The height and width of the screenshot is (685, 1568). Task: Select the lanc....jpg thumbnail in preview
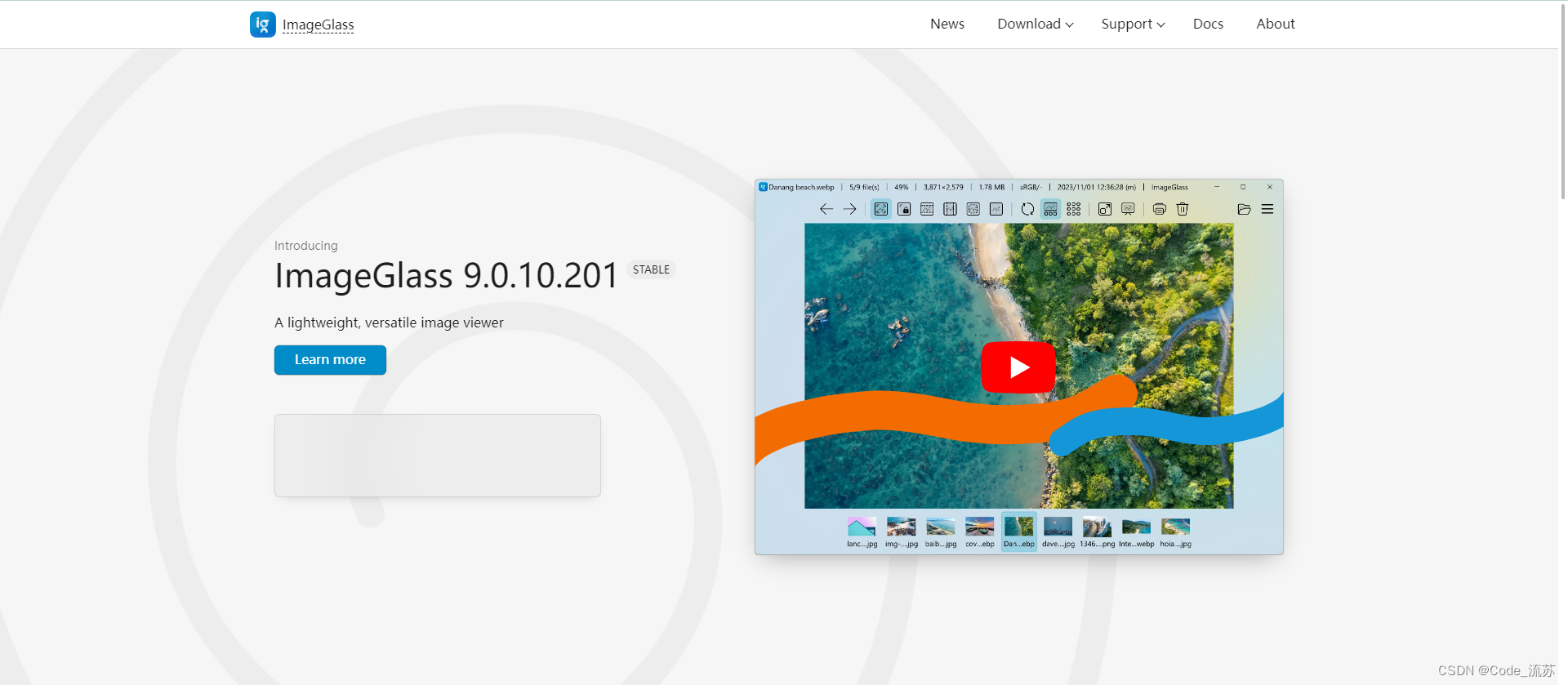(x=862, y=532)
